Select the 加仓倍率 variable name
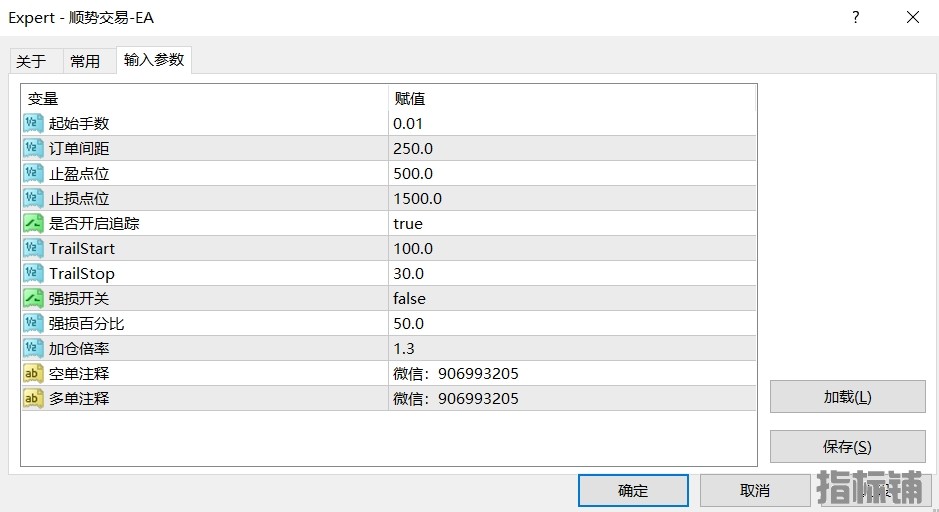Screen dimensions: 939x512 click(x=79, y=349)
